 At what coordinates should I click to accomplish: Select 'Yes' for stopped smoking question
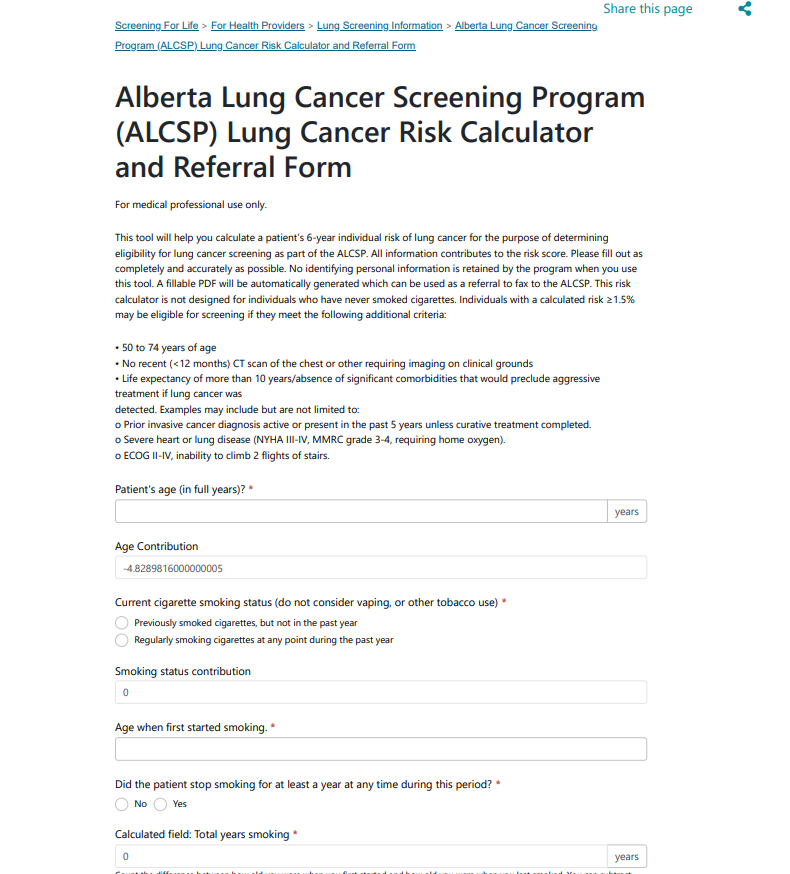point(160,804)
